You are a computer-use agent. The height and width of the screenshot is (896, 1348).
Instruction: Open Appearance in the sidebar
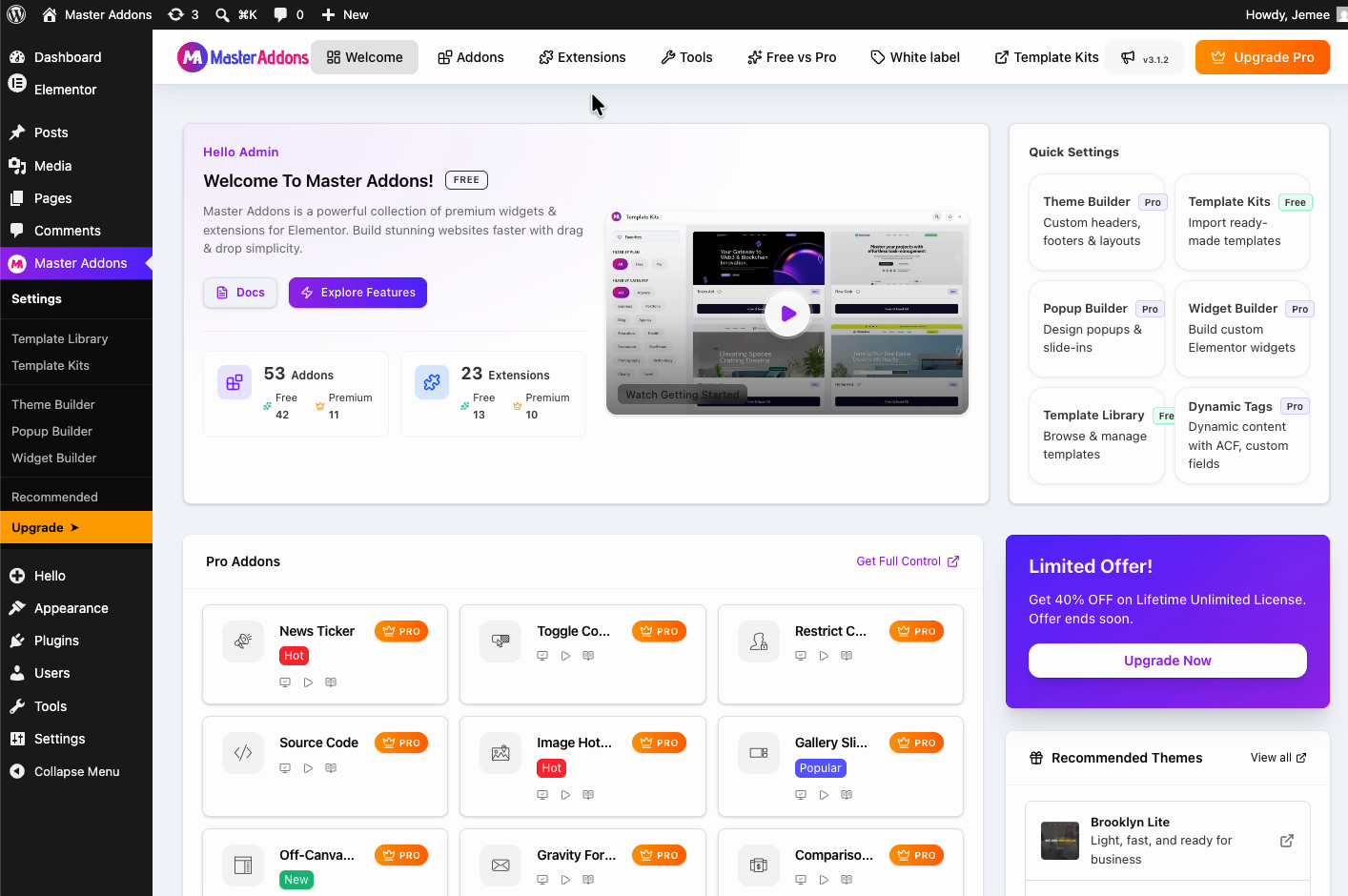pyautogui.click(x=76, y=608)
